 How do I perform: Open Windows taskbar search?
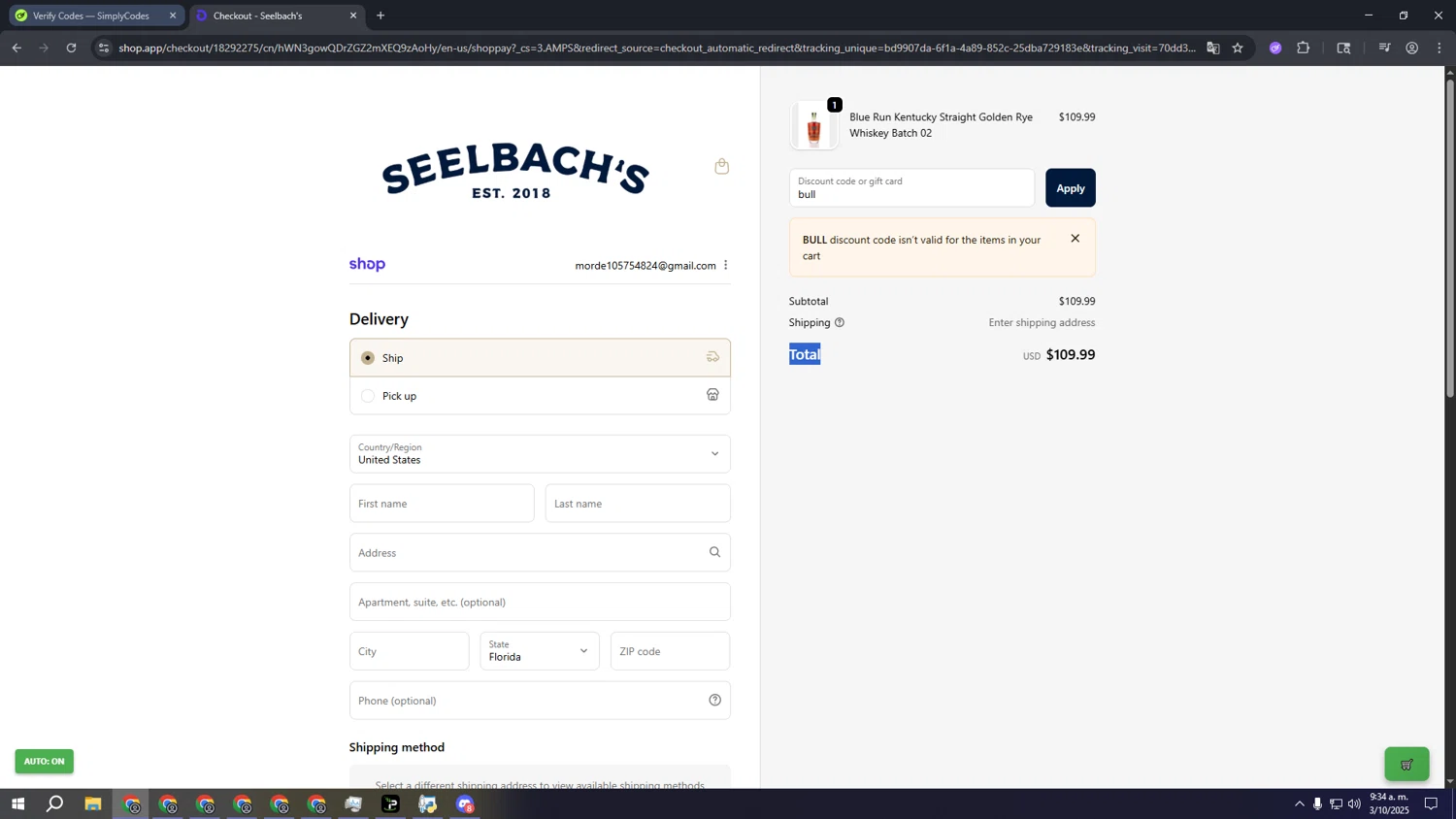(55, 804)
